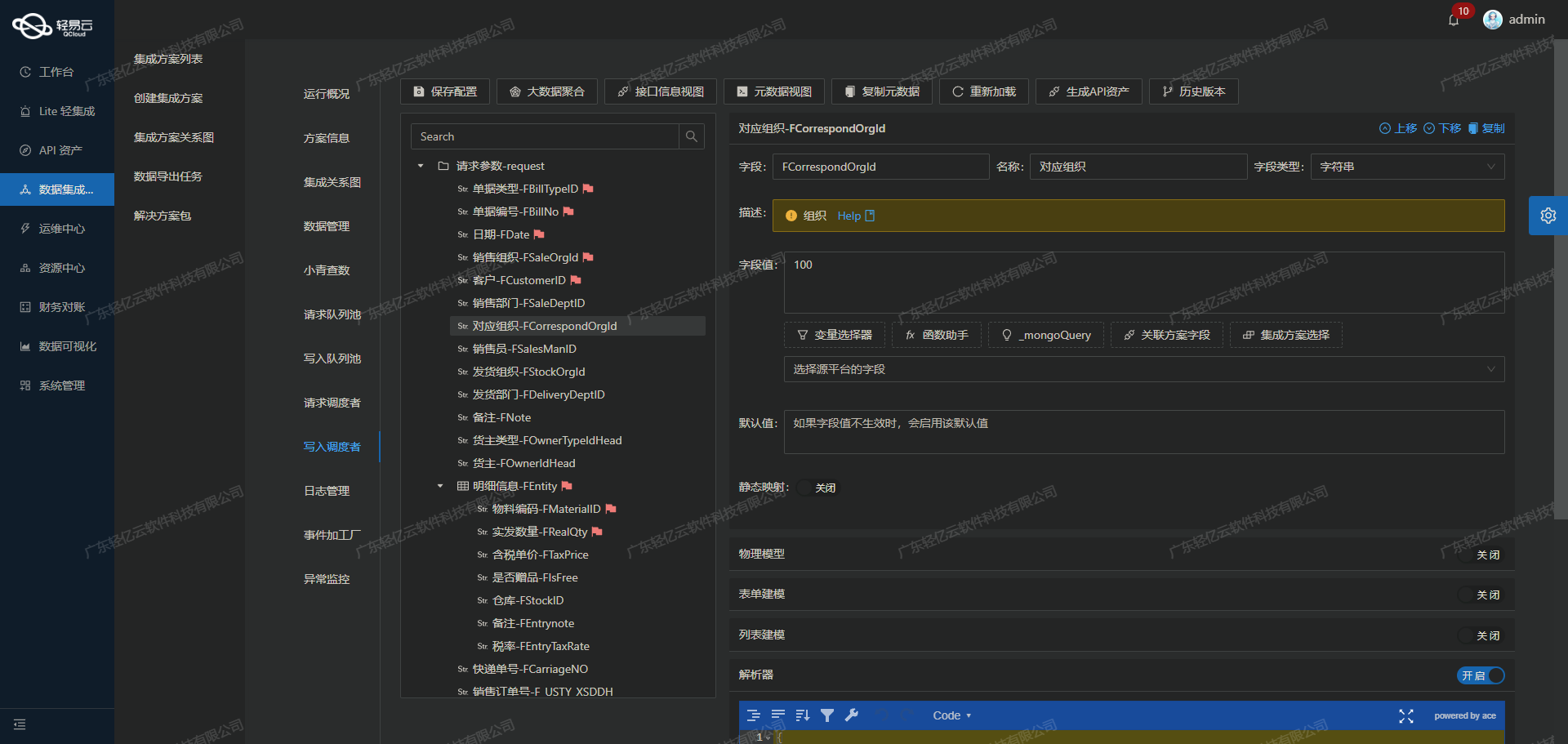Click the 上移 move-up arrow icon

pos(1385,128)
